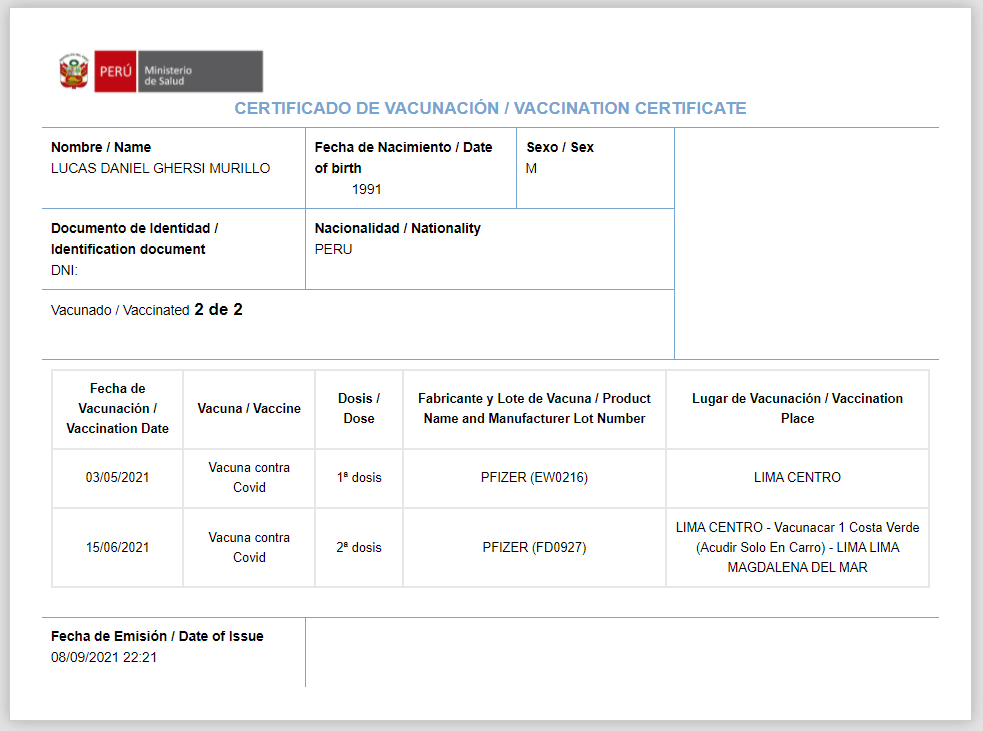
Task: Click the Dosis / Dose column header
Action: [359, 408]
